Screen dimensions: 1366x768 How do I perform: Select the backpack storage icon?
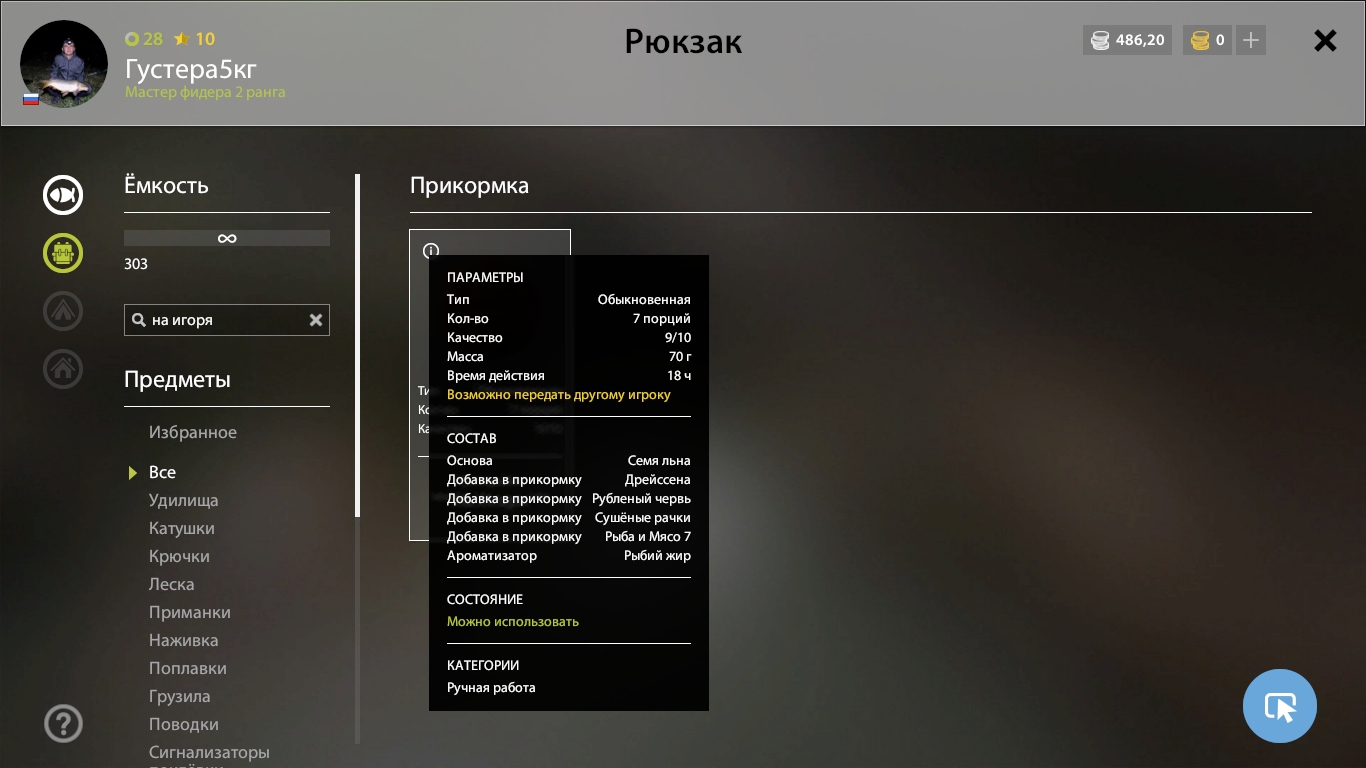coord(63,253)
